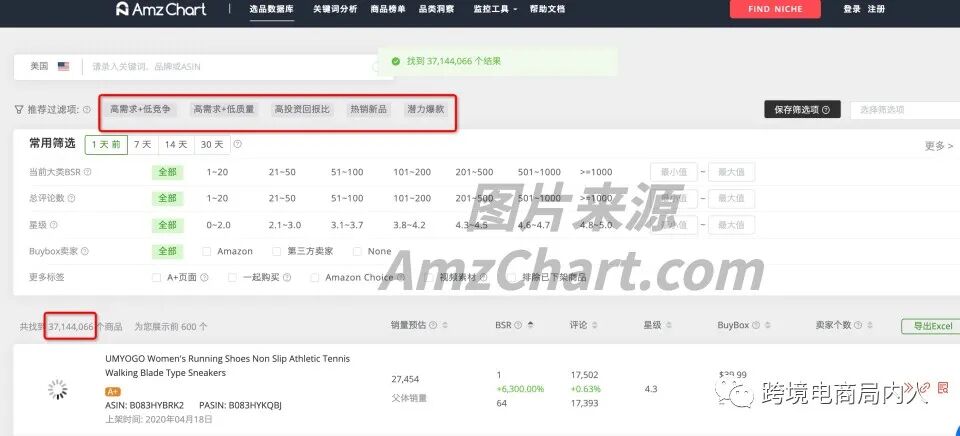Select 星级 全部 option
The image size is (960, 436).
[168, 225]
